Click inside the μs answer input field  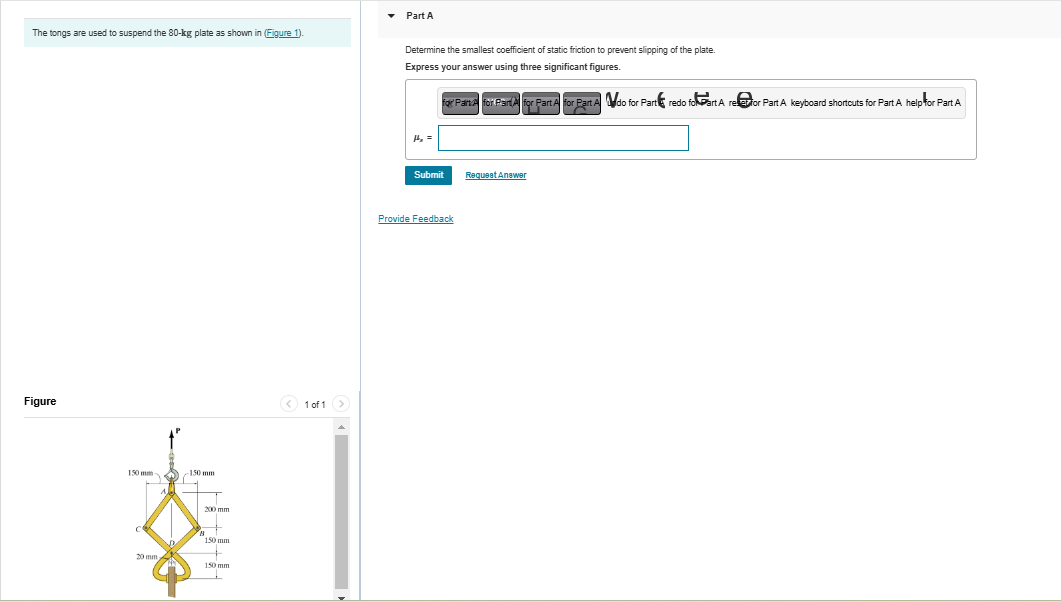(563, 137)
